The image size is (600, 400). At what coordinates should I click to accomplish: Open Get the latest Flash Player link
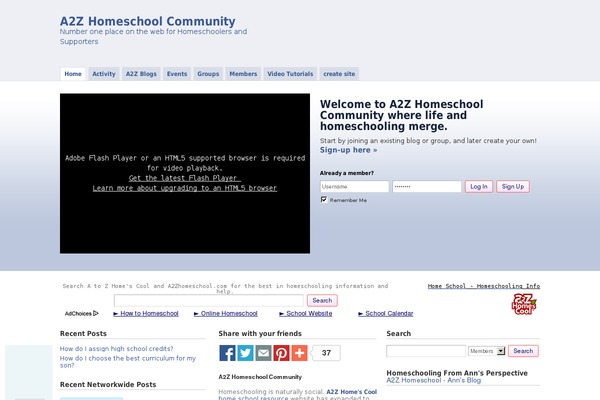[185, 178]
